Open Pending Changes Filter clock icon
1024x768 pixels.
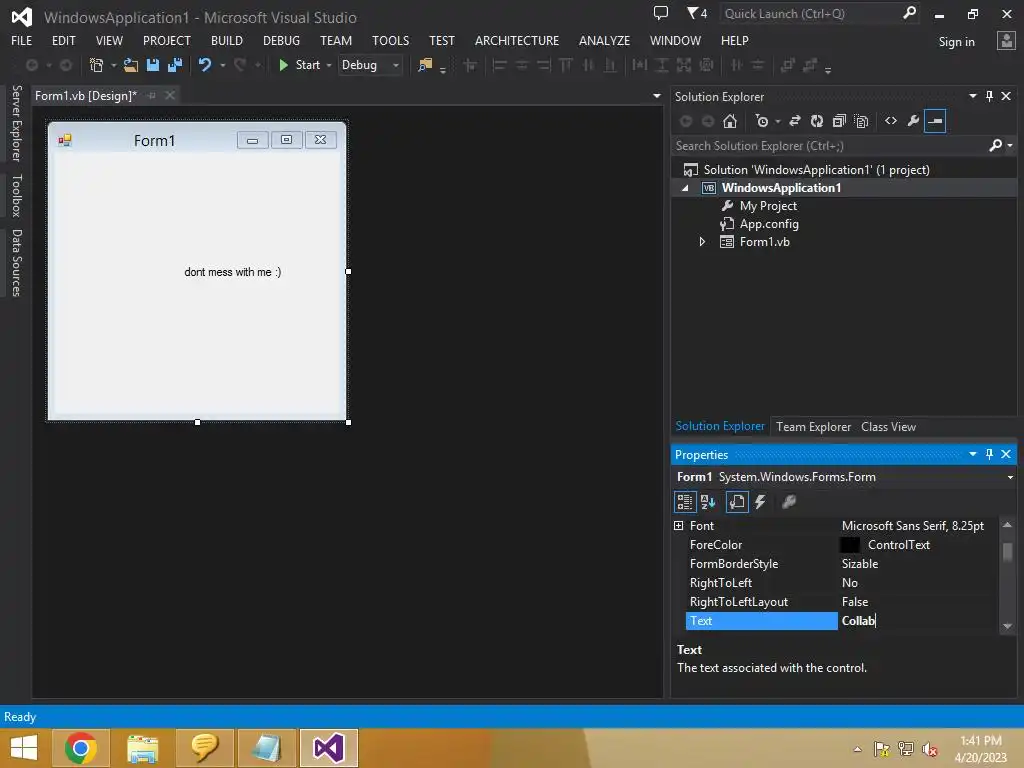(761, 121)
